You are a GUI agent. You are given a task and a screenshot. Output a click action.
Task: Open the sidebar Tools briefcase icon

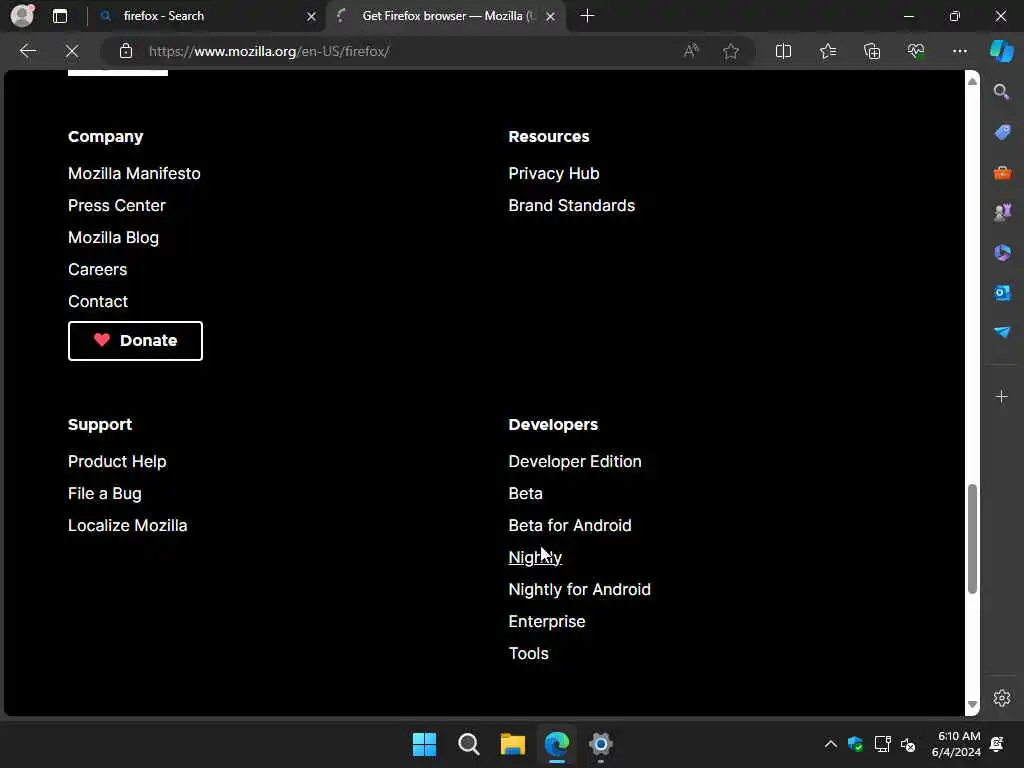click(x=1002, y=173)
